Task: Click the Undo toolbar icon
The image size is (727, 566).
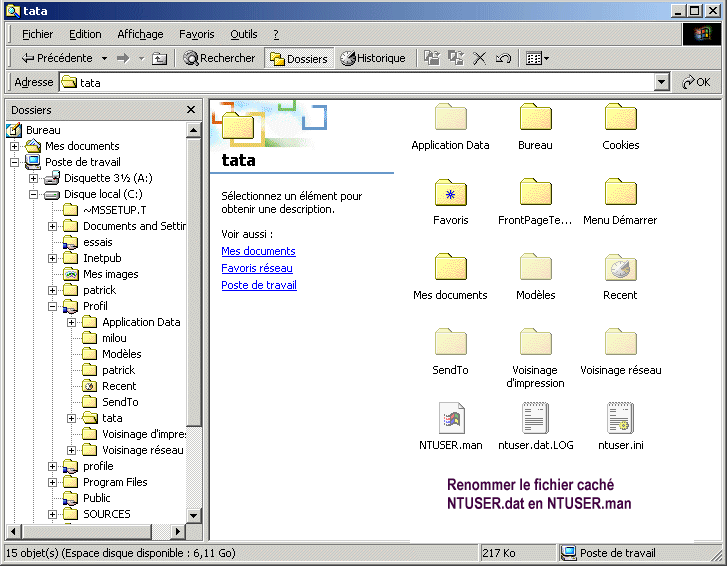Action: pyautogui.click(x=503, y=58)
